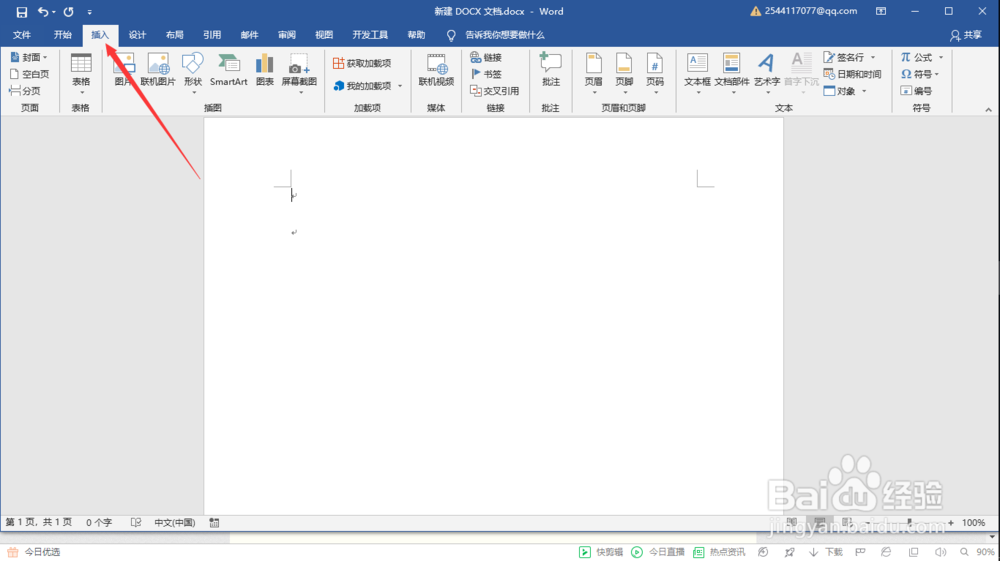Expand the 公式 equation dropdown
Screen dimensions: 1000x561
coord(941,57)
